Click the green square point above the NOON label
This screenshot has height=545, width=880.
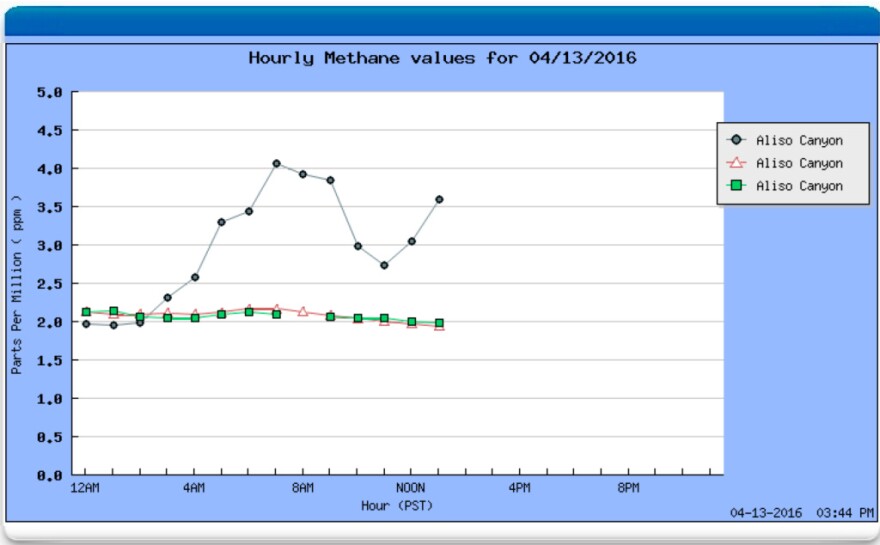412,322
